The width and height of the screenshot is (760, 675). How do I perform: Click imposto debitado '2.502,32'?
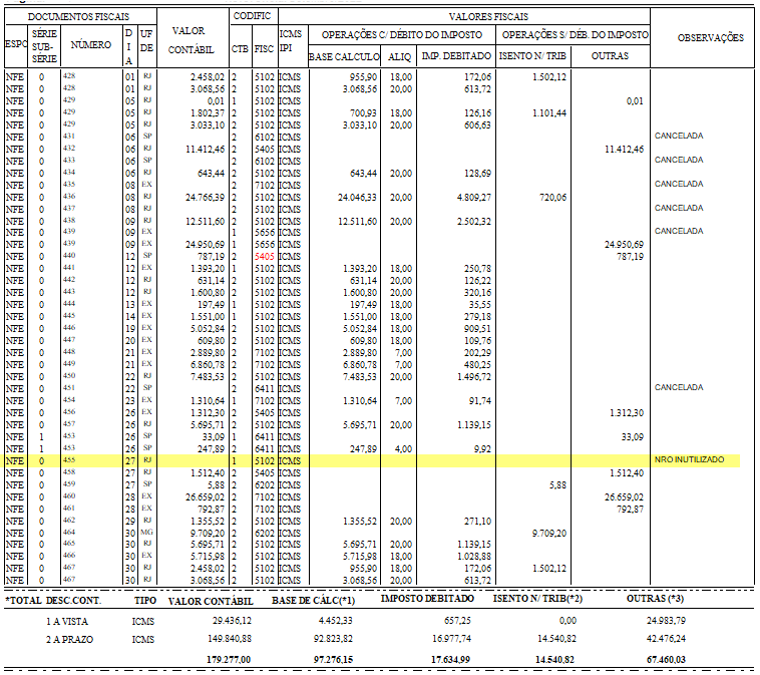coord(474,221)
